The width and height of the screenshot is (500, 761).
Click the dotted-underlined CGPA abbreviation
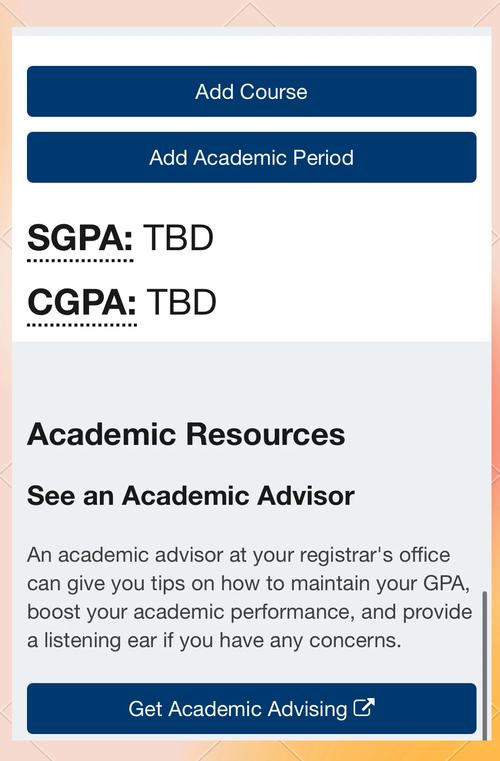coord(82,303)
